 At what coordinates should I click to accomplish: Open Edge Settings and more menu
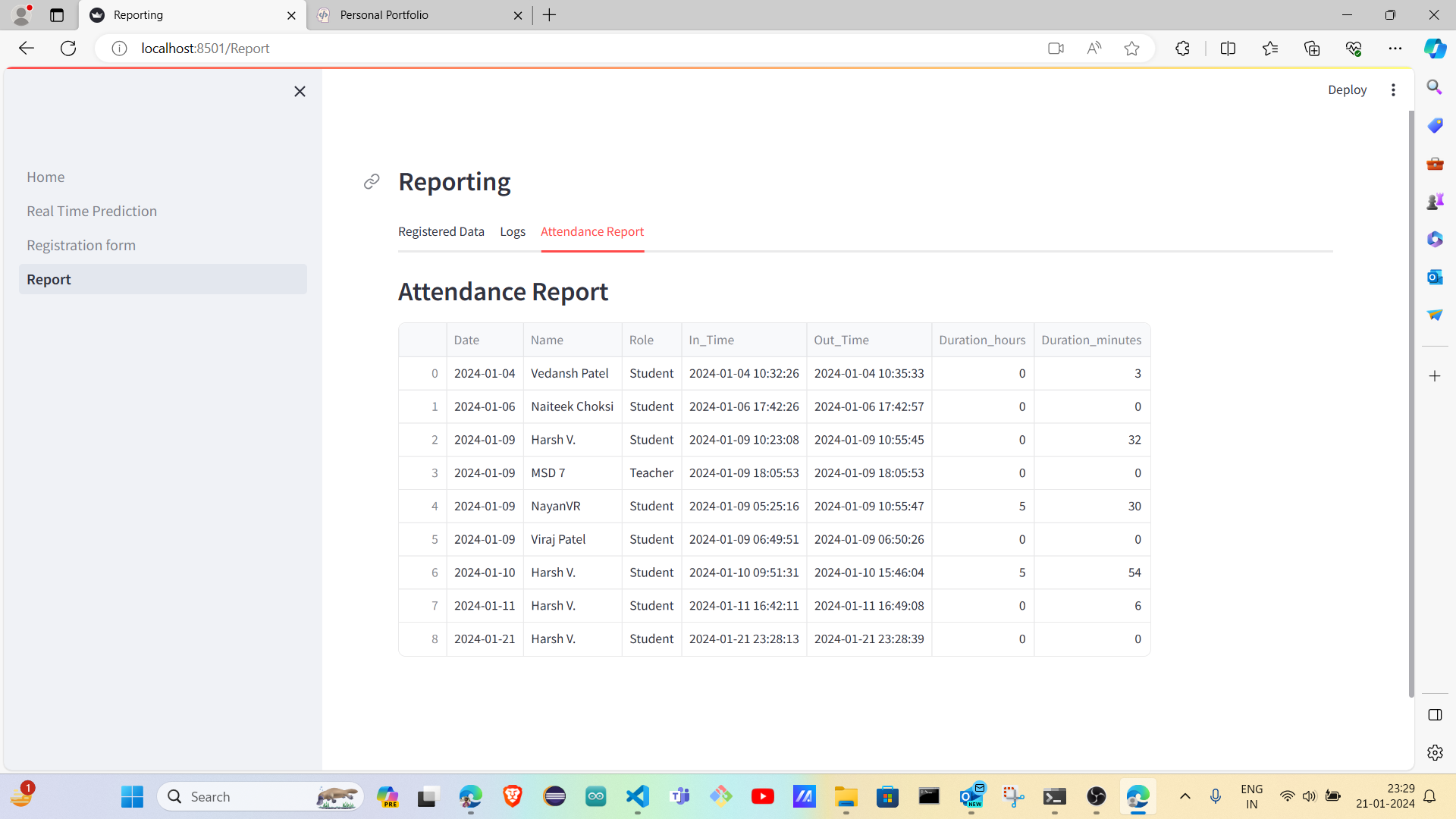pos(1396,48)
